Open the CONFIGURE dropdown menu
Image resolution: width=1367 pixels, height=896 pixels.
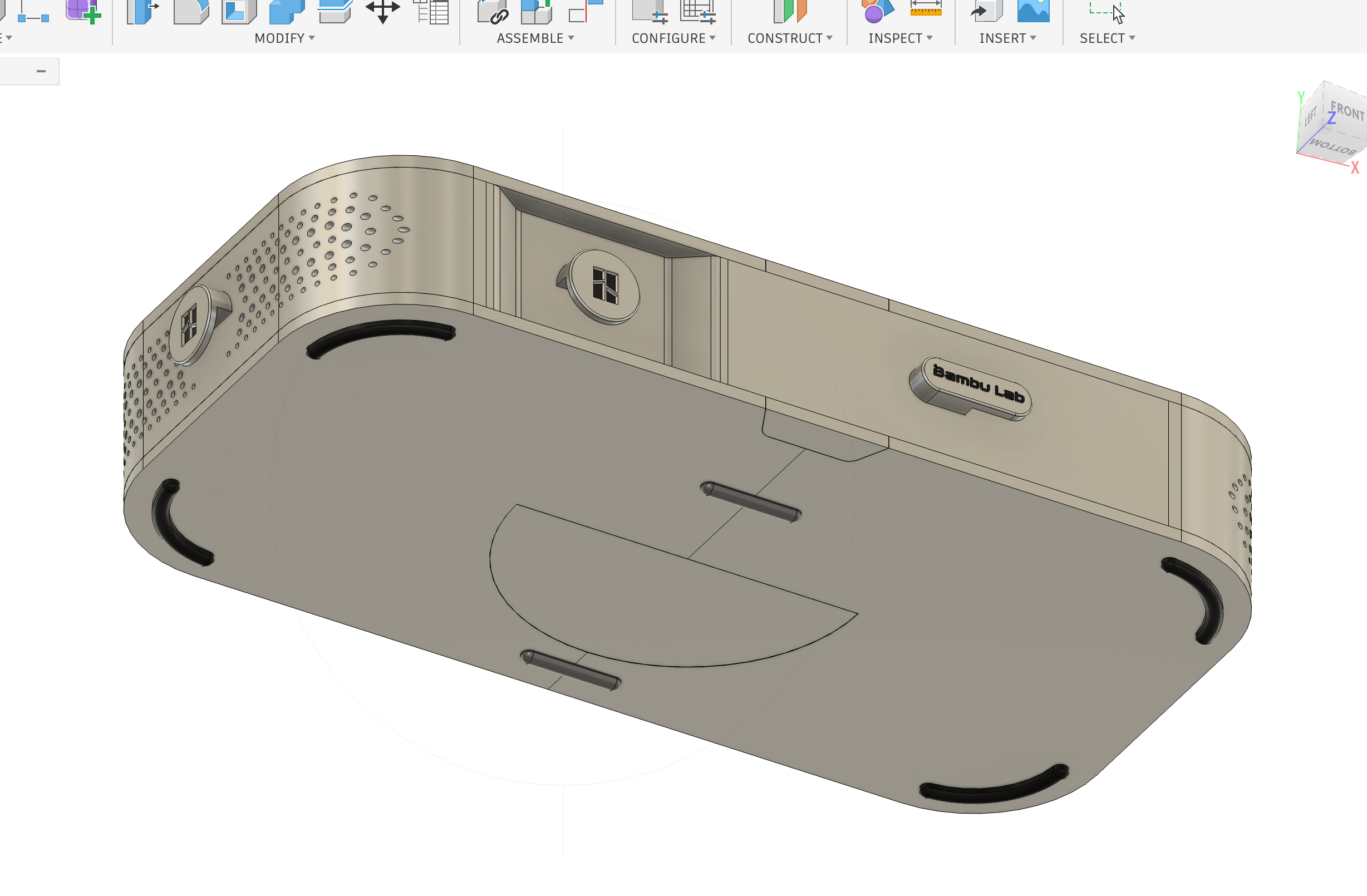673,38
